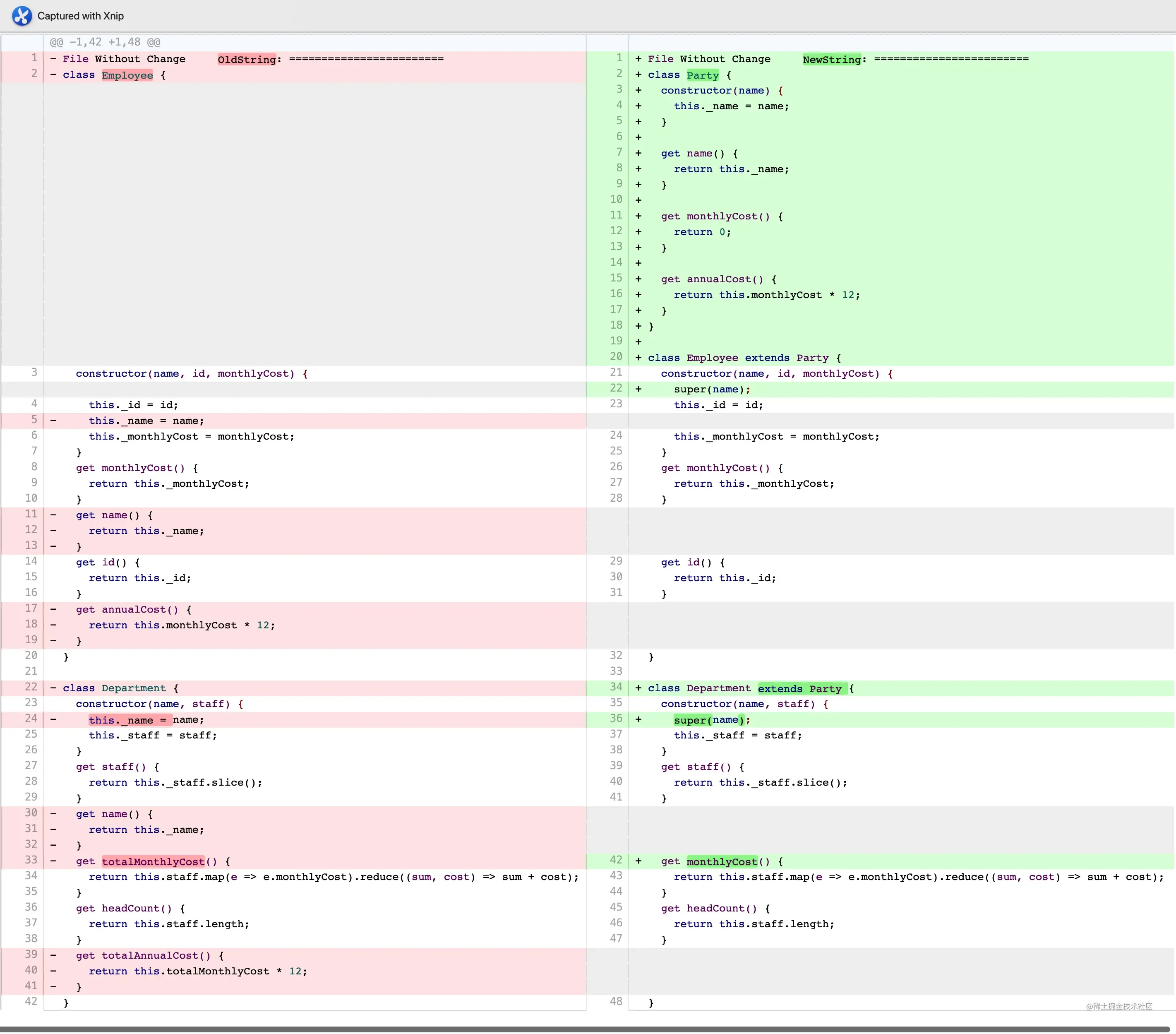This screenshot has width=1176, height=1034.
Task: Click the highlighted 'super(name)' on new line 36
Action: [708, 720]
